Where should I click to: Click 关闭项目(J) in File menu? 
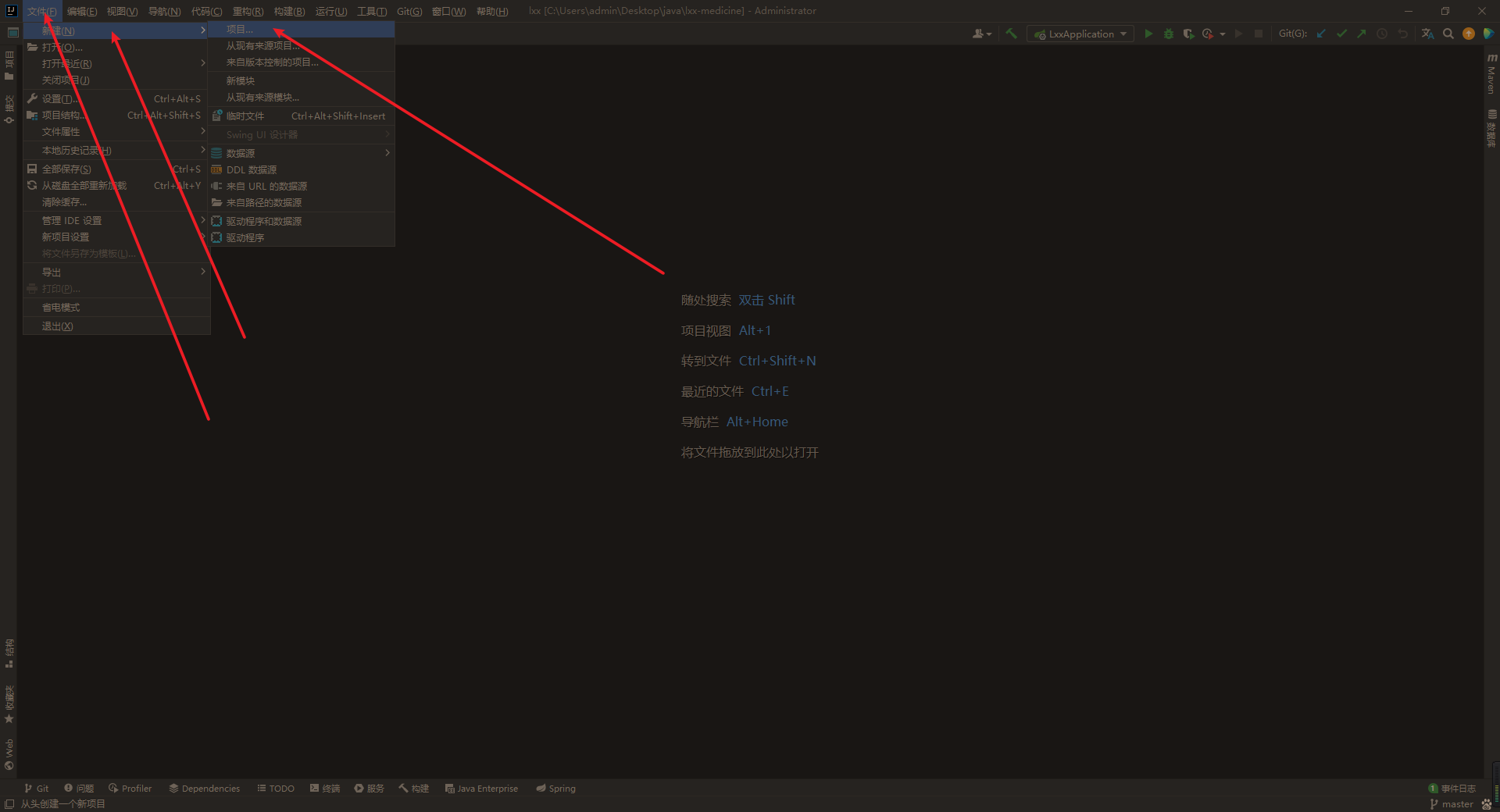116,80
